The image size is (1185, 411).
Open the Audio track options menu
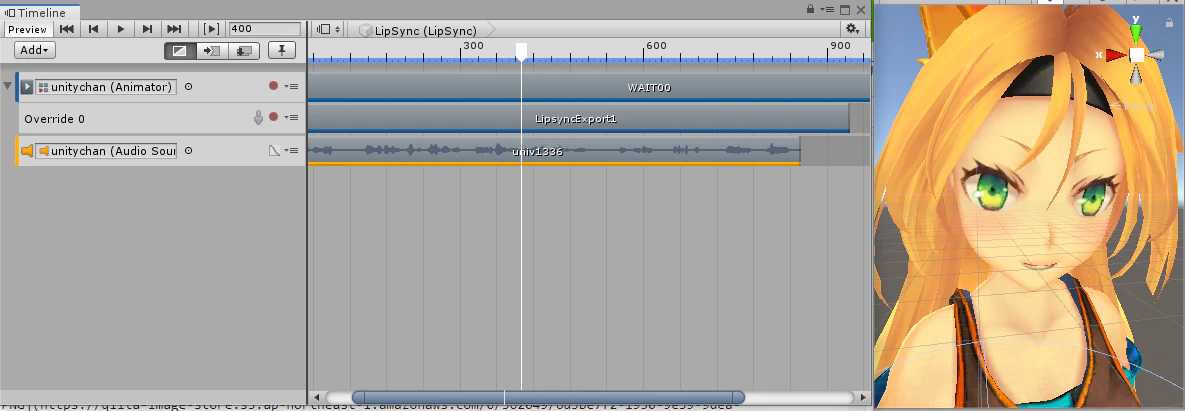[291, 151]
